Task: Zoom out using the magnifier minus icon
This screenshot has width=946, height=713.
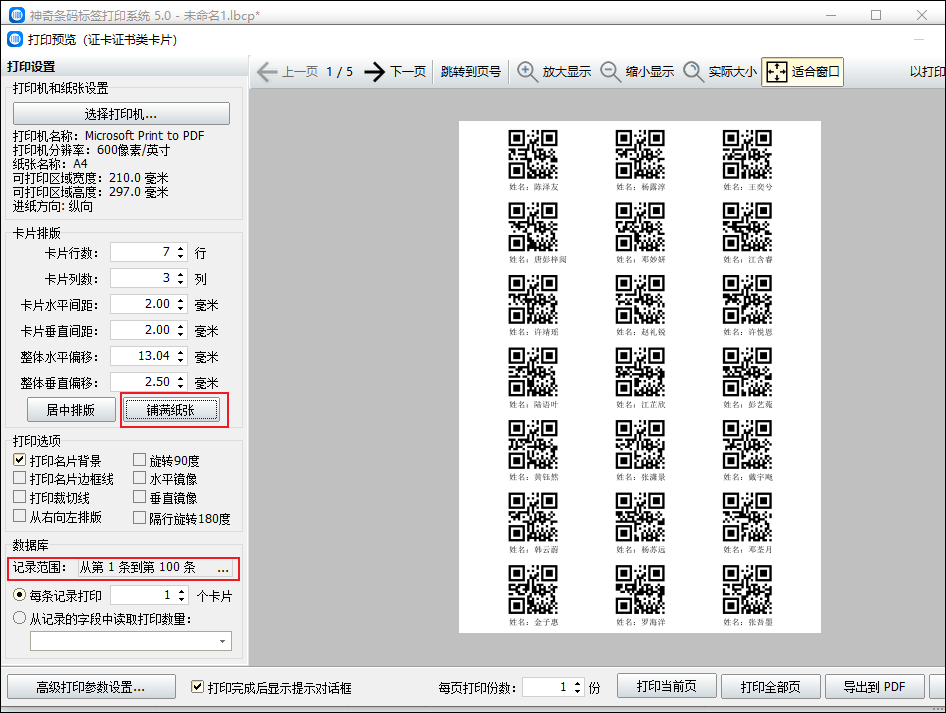Action: [610, 72]
